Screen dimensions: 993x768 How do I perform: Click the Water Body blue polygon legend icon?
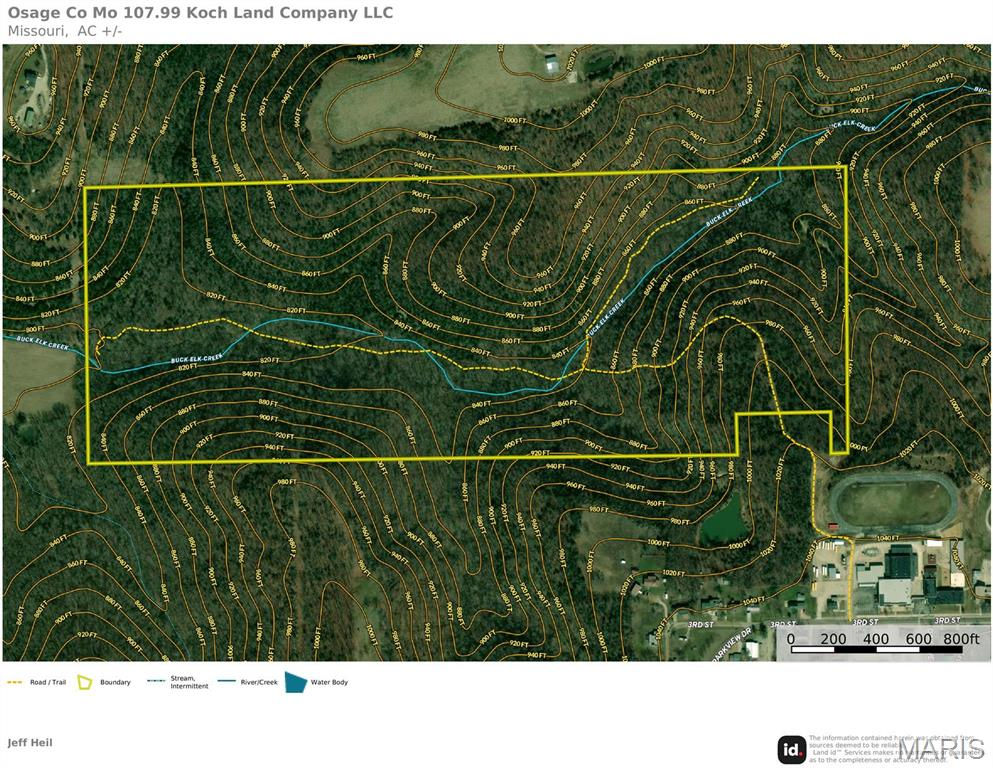coord(296,682)
